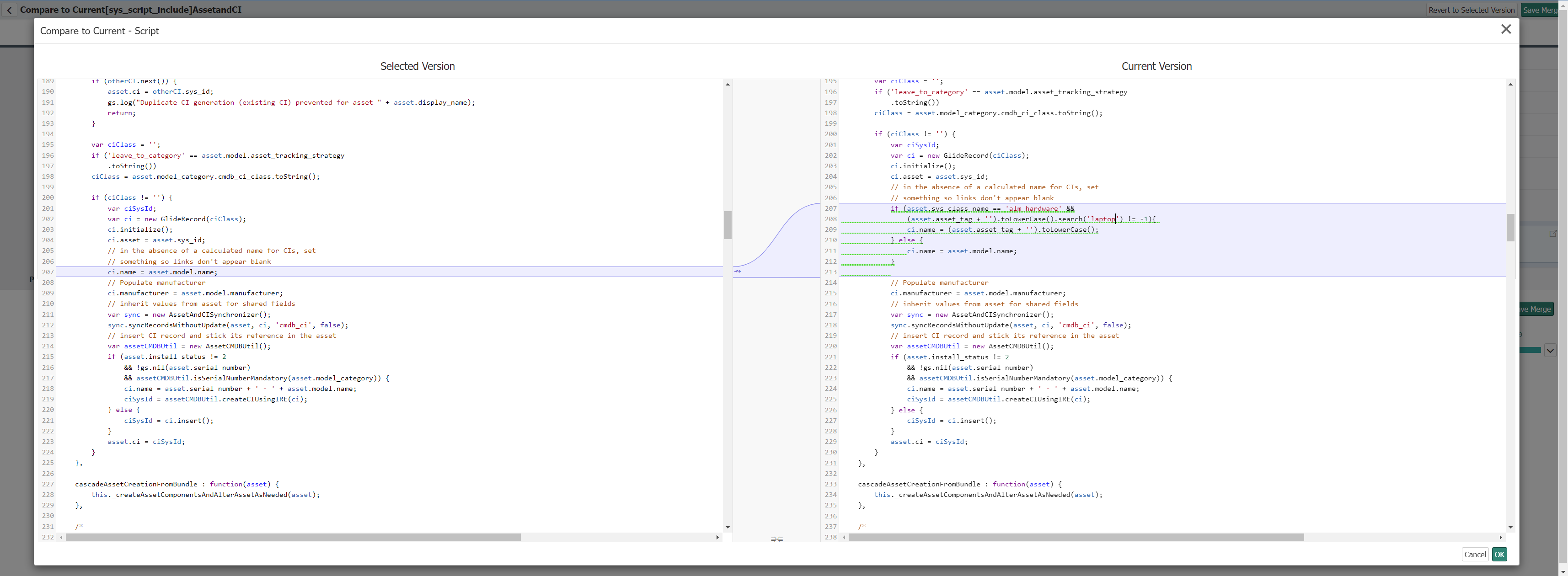This screenshot has height=576, width=1568.
Task: Click line number 213 in Current Version
Action: click(830, 272)
